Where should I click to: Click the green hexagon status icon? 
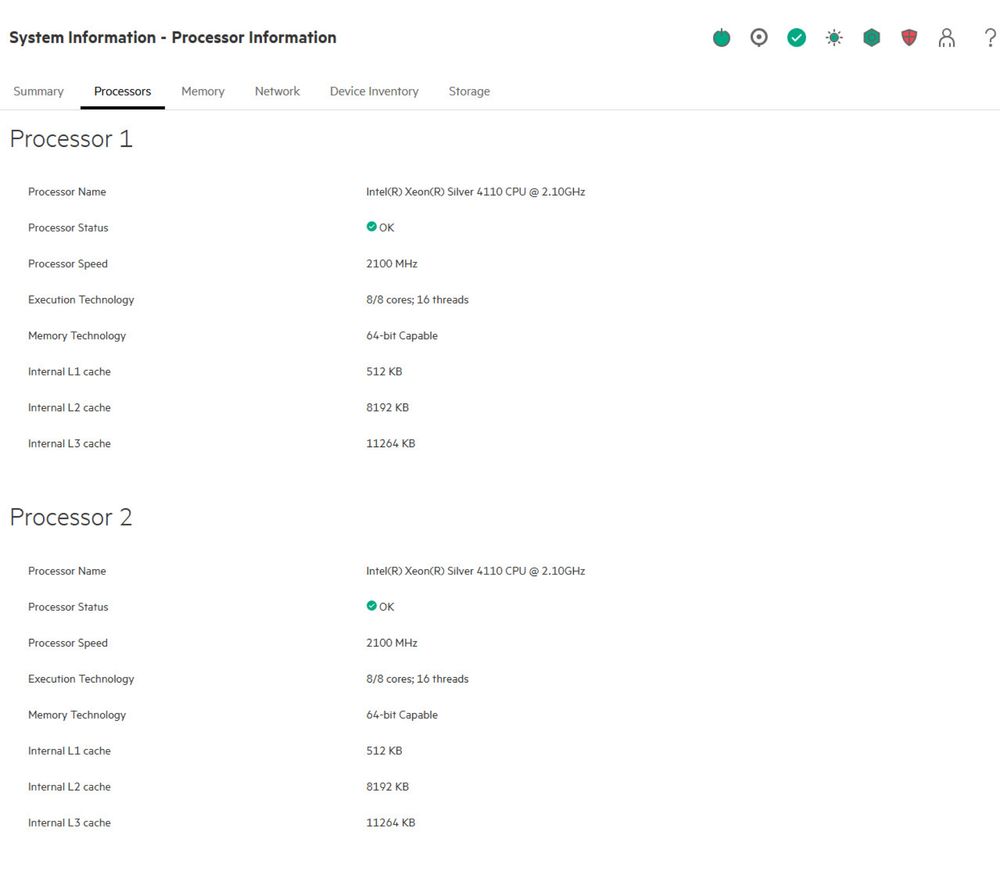[872, 38]
